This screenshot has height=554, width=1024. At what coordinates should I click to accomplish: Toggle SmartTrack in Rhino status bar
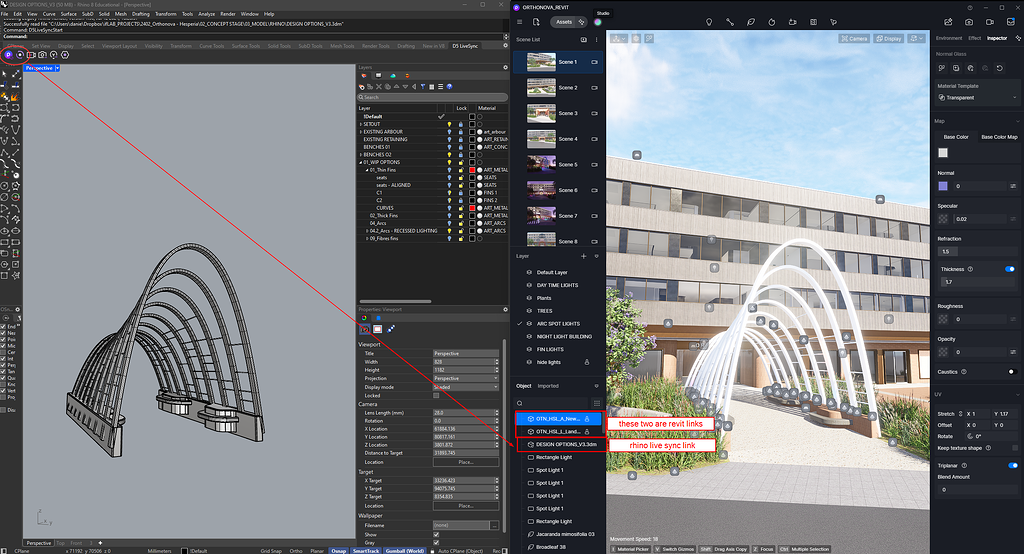pyautogui.click(x=366, y=551)
